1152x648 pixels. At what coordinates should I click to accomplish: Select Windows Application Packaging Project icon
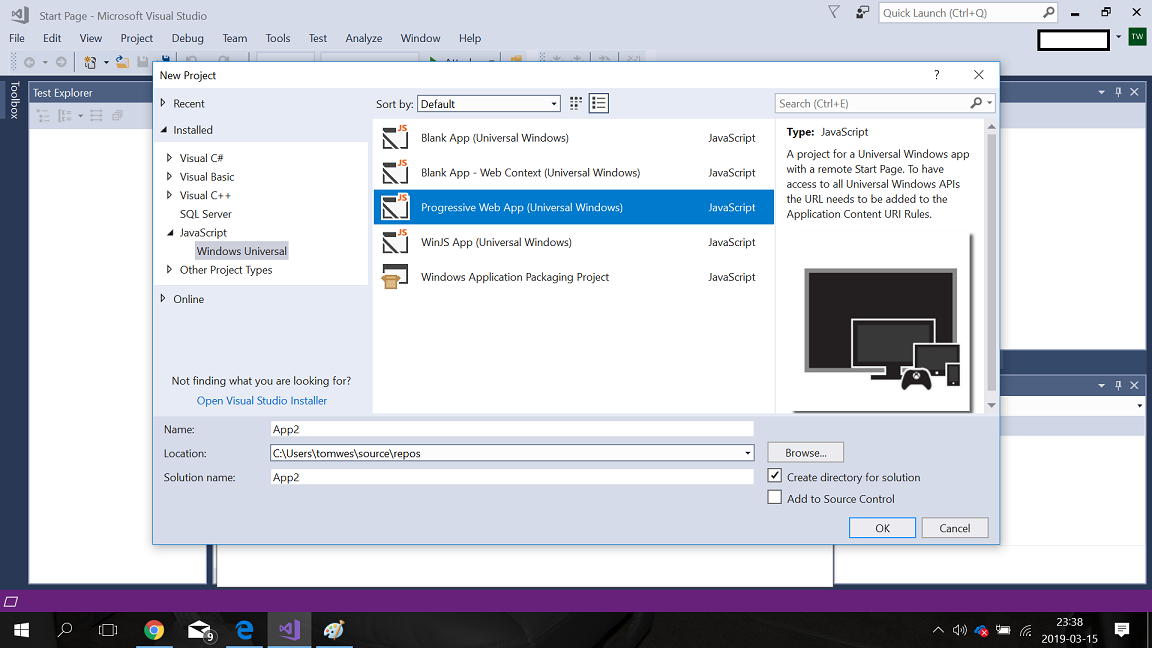pyautogui.click(x=395, y=277)
